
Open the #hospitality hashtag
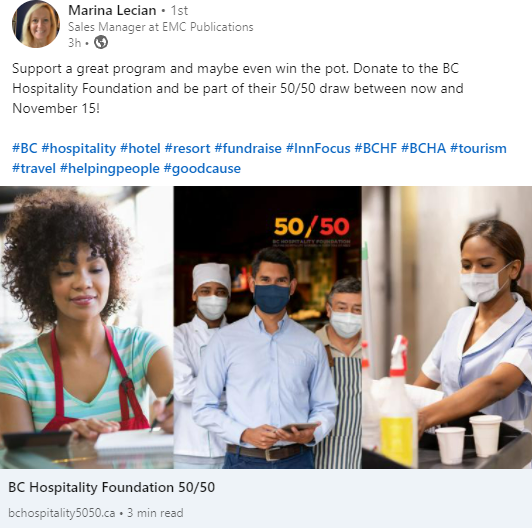(79, 148)
